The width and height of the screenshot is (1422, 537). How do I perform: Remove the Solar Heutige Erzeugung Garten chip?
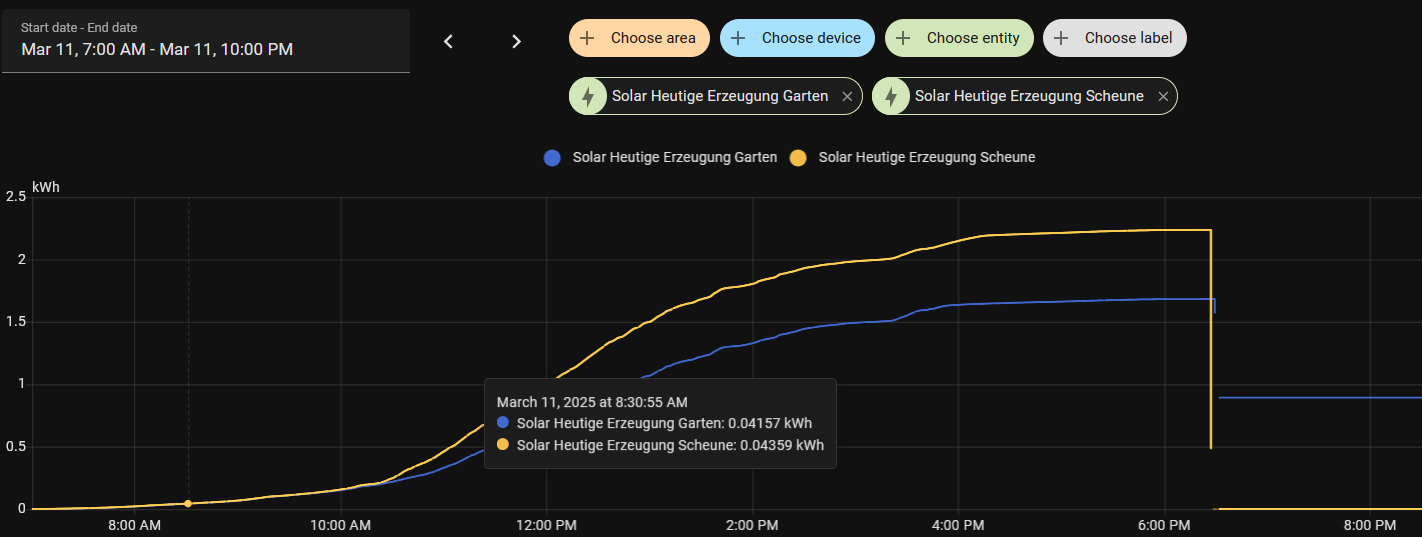[847, 97]
